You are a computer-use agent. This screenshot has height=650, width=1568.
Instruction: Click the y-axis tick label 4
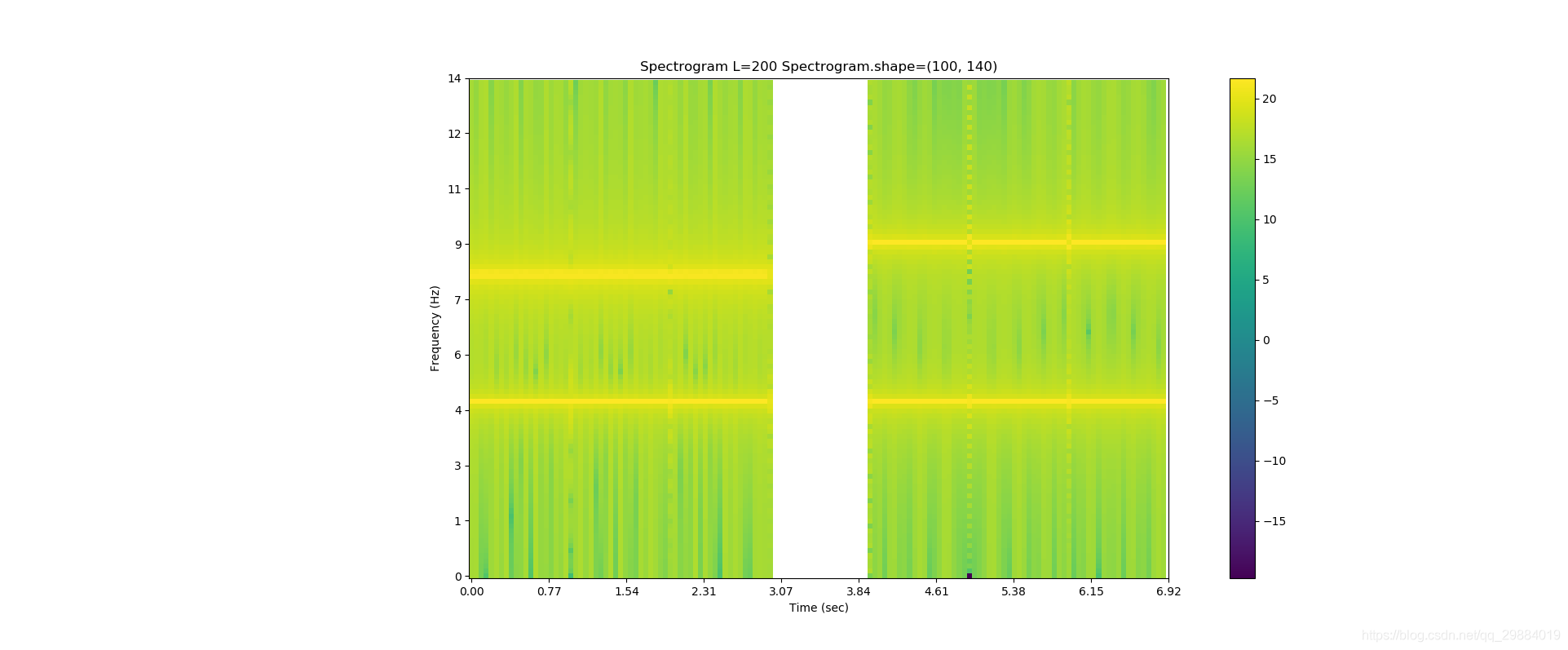point(458,410)
